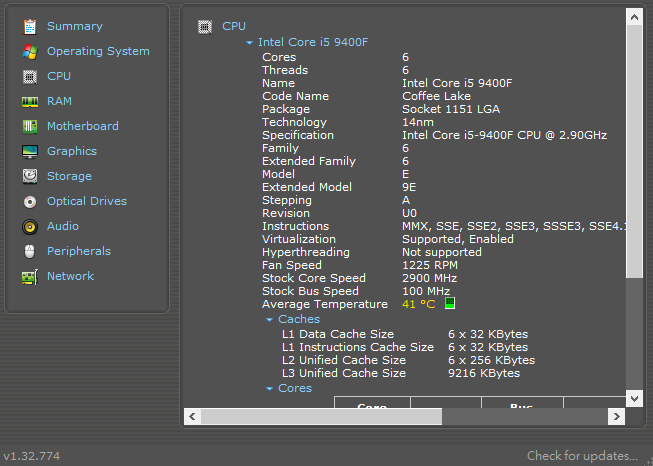Image resolution: width=653 pixels, height=466 pixels.
Task: Click the Hyperthreading label
Action: [305, 252]
